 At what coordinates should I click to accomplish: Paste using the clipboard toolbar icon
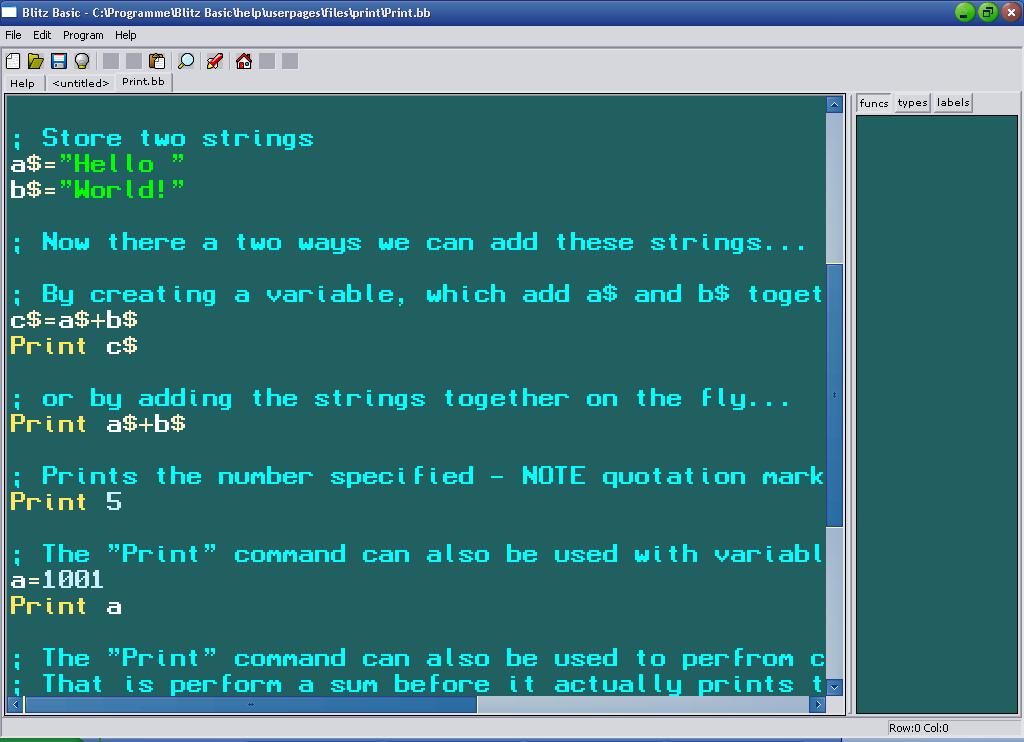[157, 61]
